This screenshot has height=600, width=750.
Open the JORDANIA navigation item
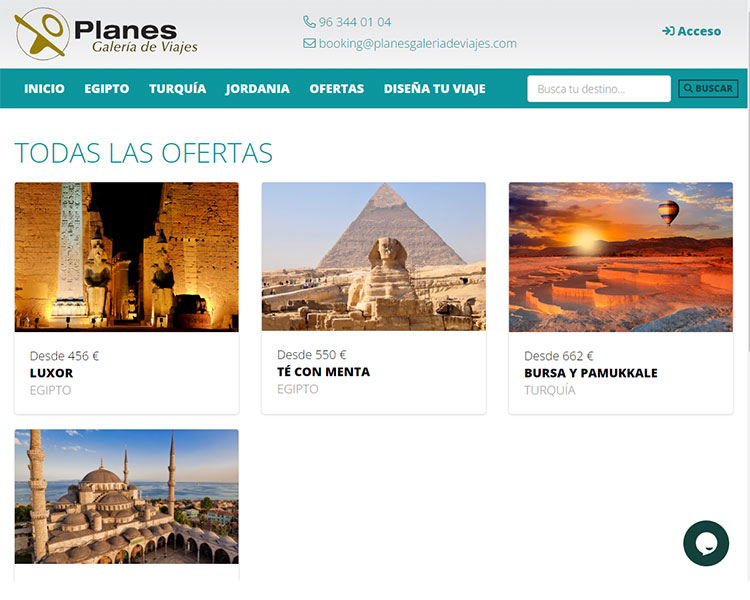(257, 89)
